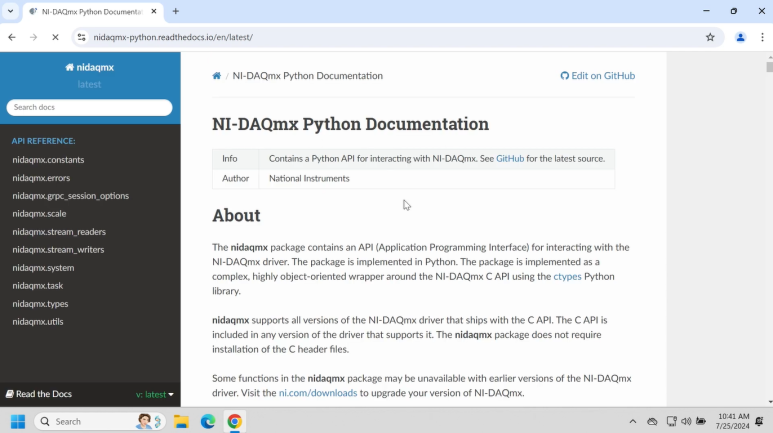This screenshot has width=773, height=433.
Task: Follow the ctypes link
Action: [567, 276]
